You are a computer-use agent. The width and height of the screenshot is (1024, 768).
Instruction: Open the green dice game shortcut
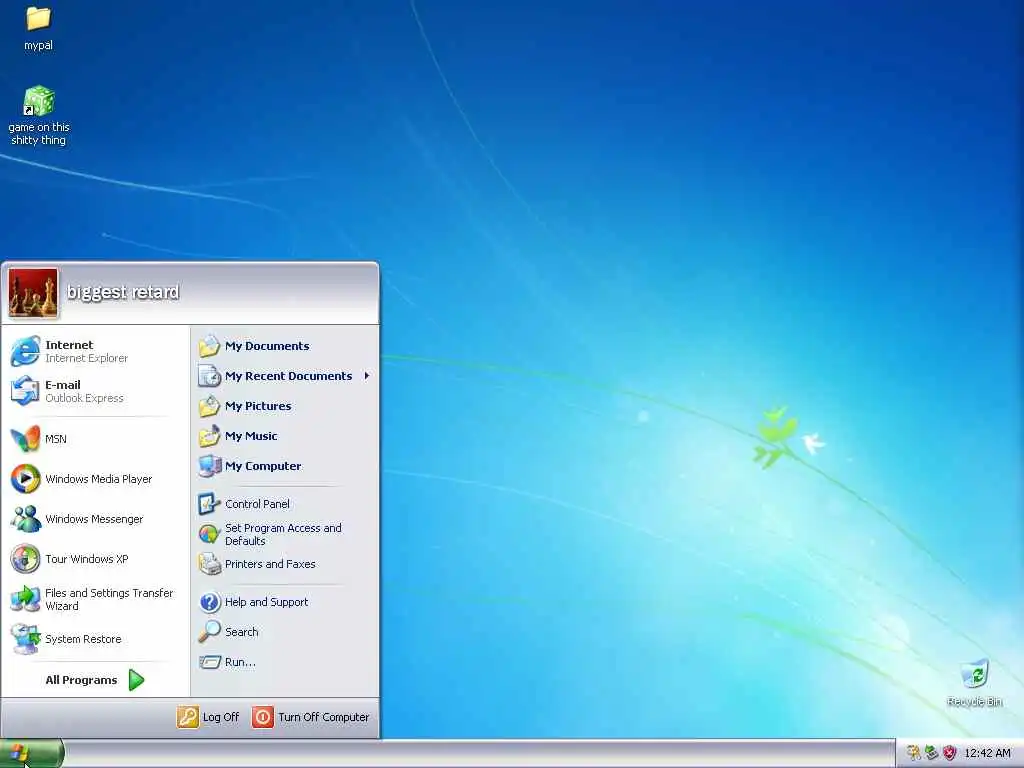pyautogui.click(x=39, y=115)
